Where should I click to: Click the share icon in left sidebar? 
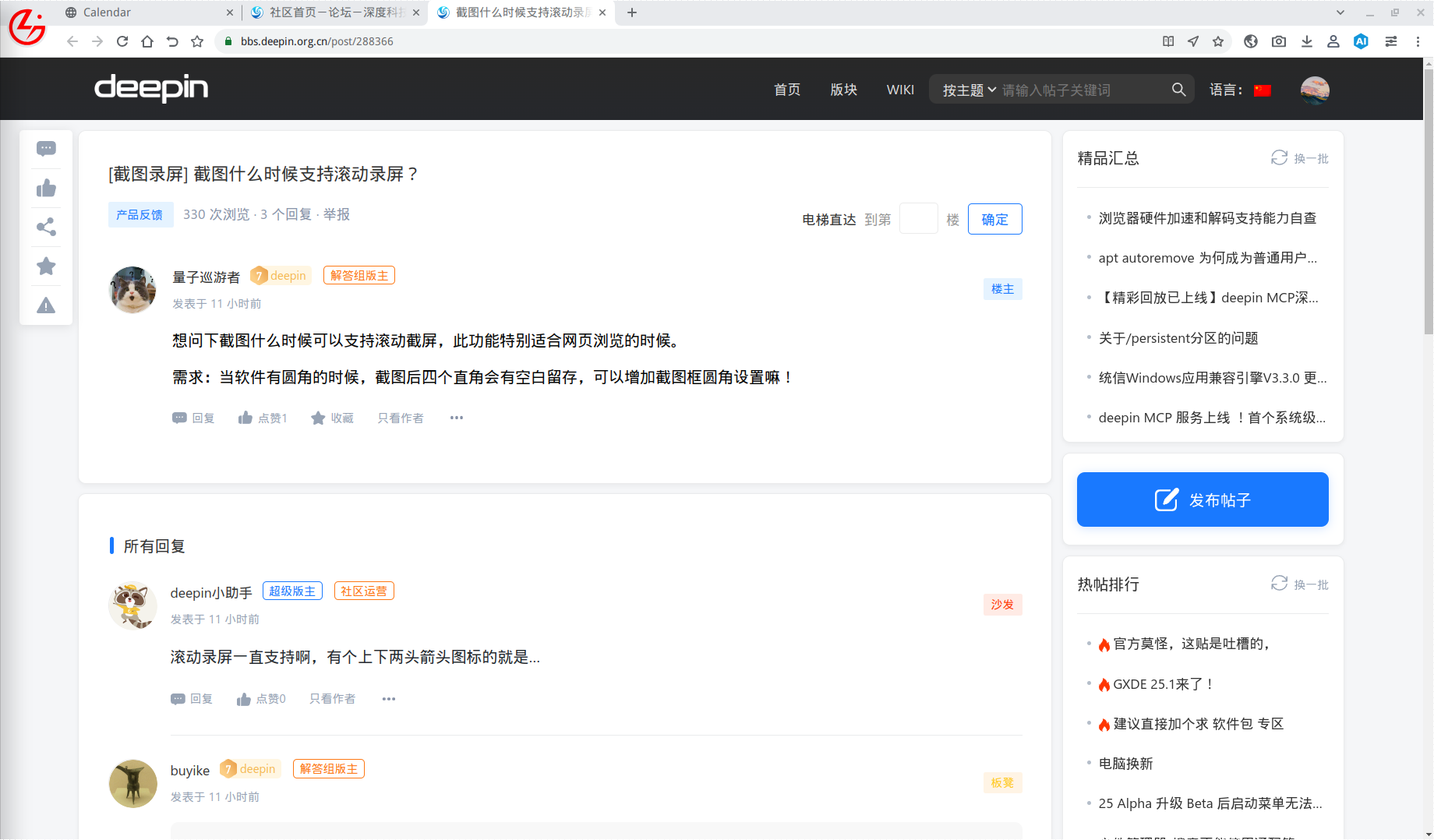pyautogui.click(x=46, y=227)
